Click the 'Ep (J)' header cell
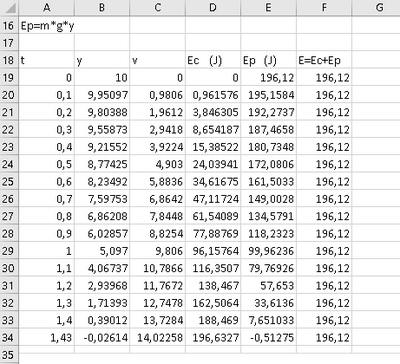 [x=268, y=60]
